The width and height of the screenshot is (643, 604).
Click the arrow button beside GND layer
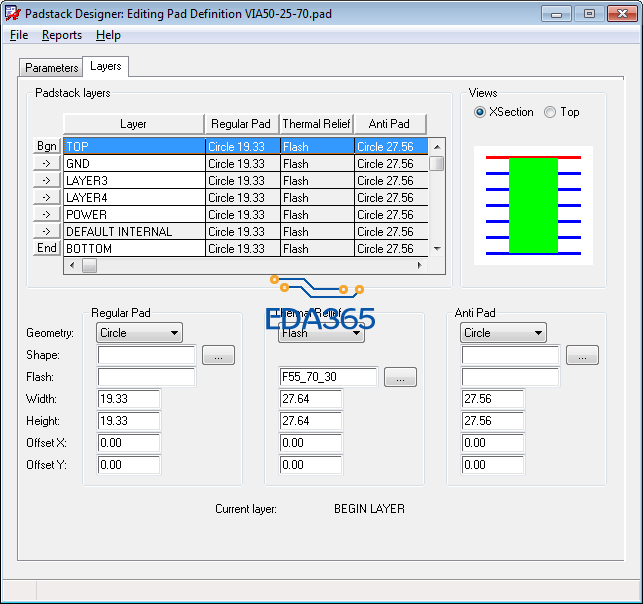pos(47,163)
